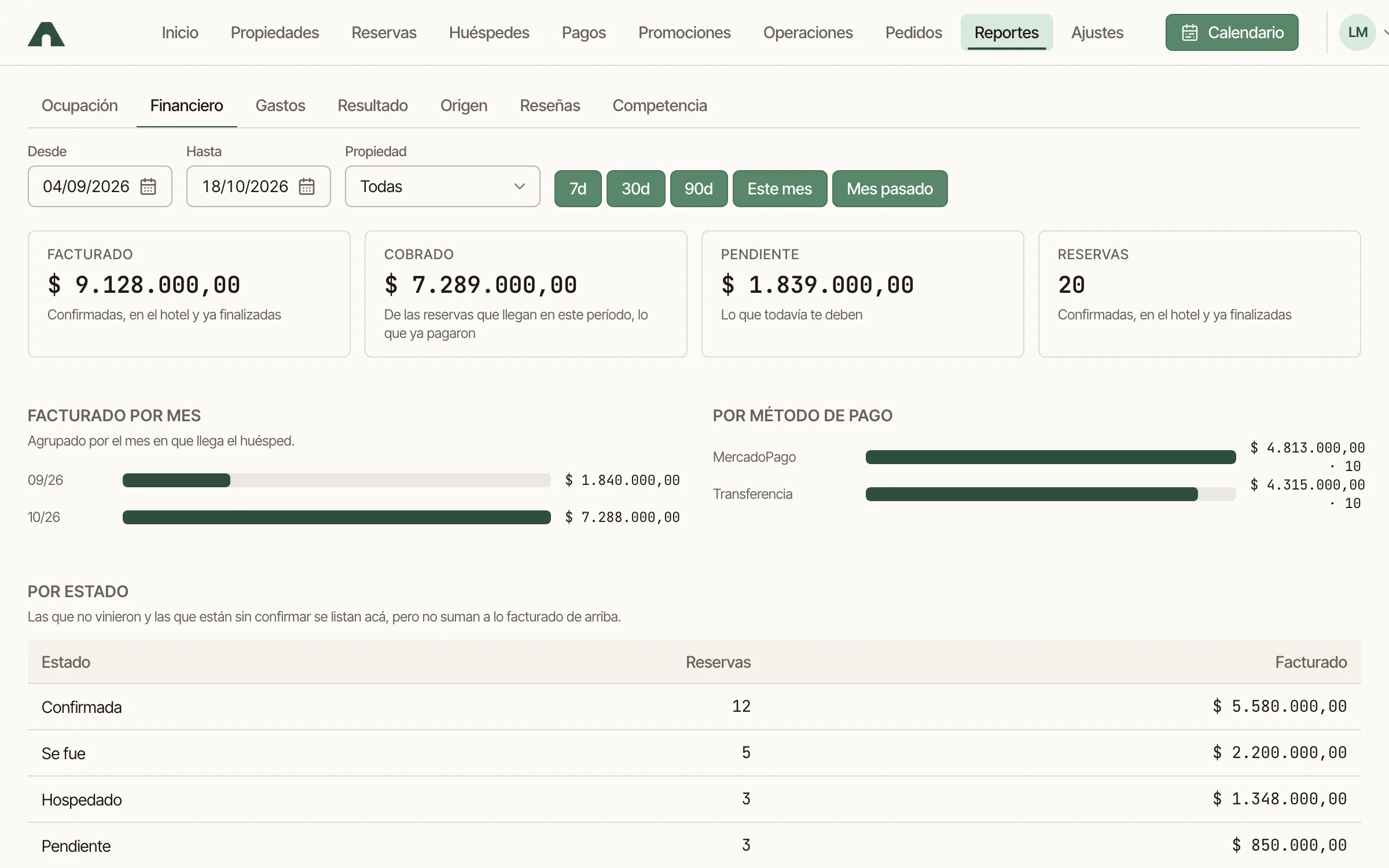The image size is (1389, 868).
Task: Apply the 30d date range
Action: point(635,189)
